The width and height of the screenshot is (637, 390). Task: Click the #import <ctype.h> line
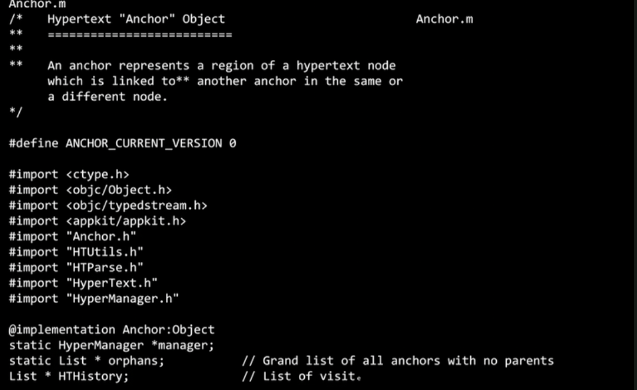click(x=69, y=174)
